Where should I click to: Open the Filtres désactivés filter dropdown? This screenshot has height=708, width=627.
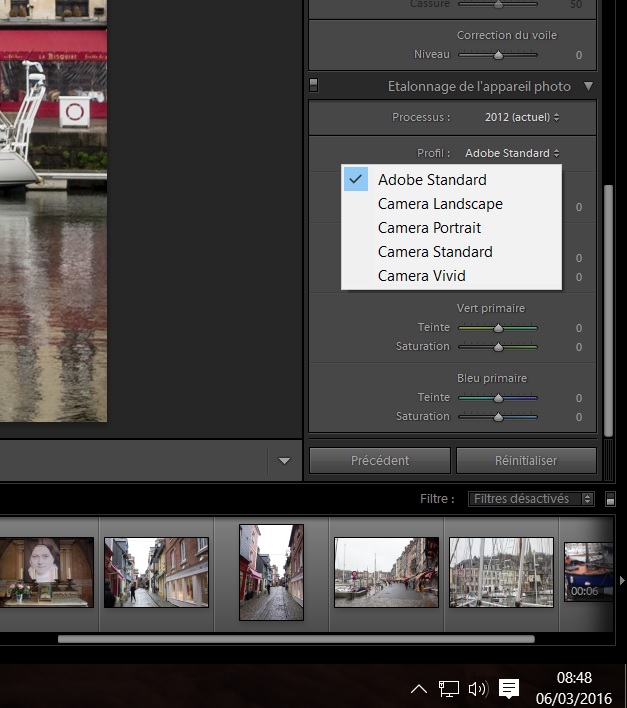tap(531, 499)
